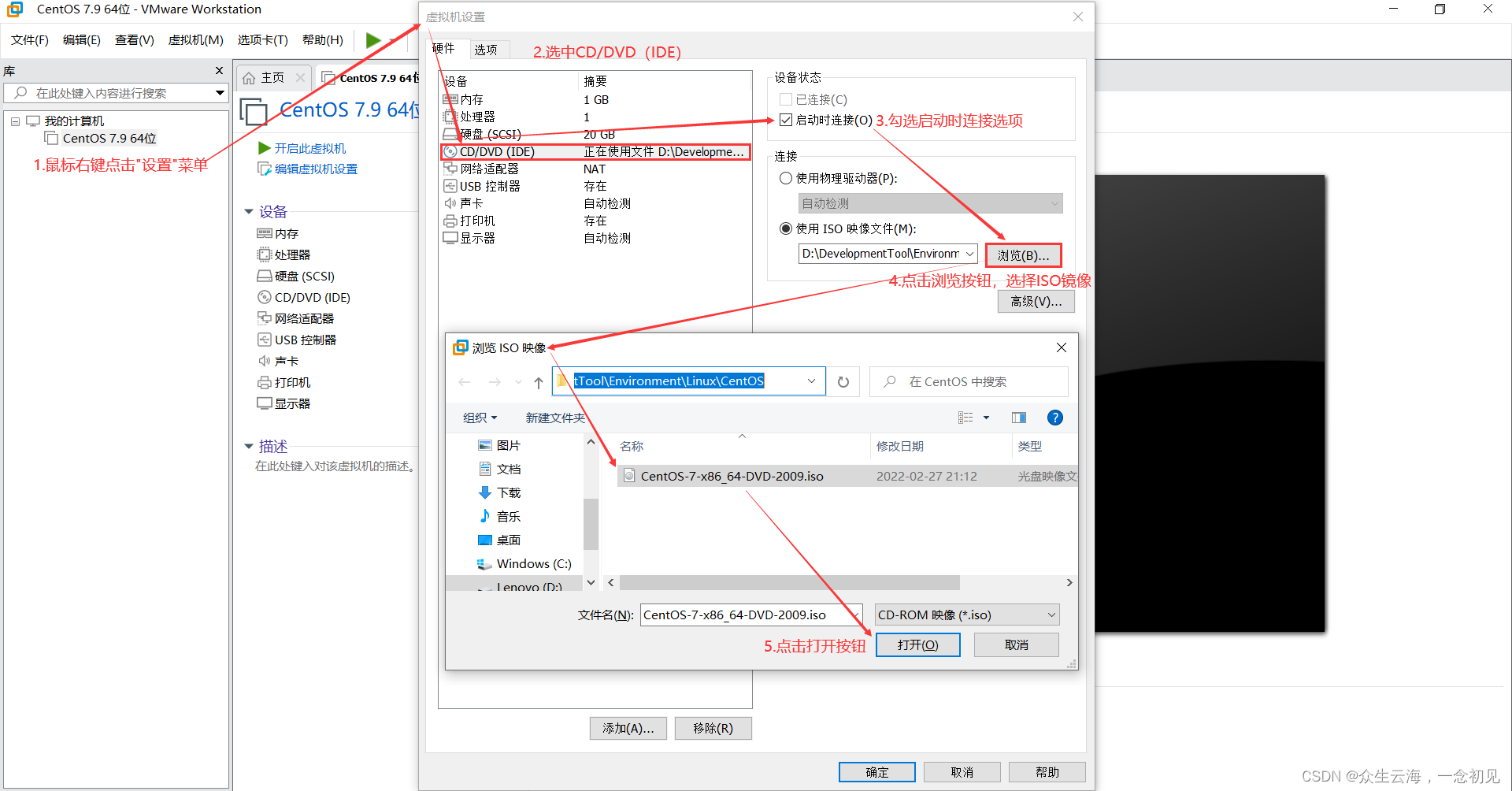1512x791 pixels.
Task: Open the 组织 dropdown menu
Action: (480, 418)
